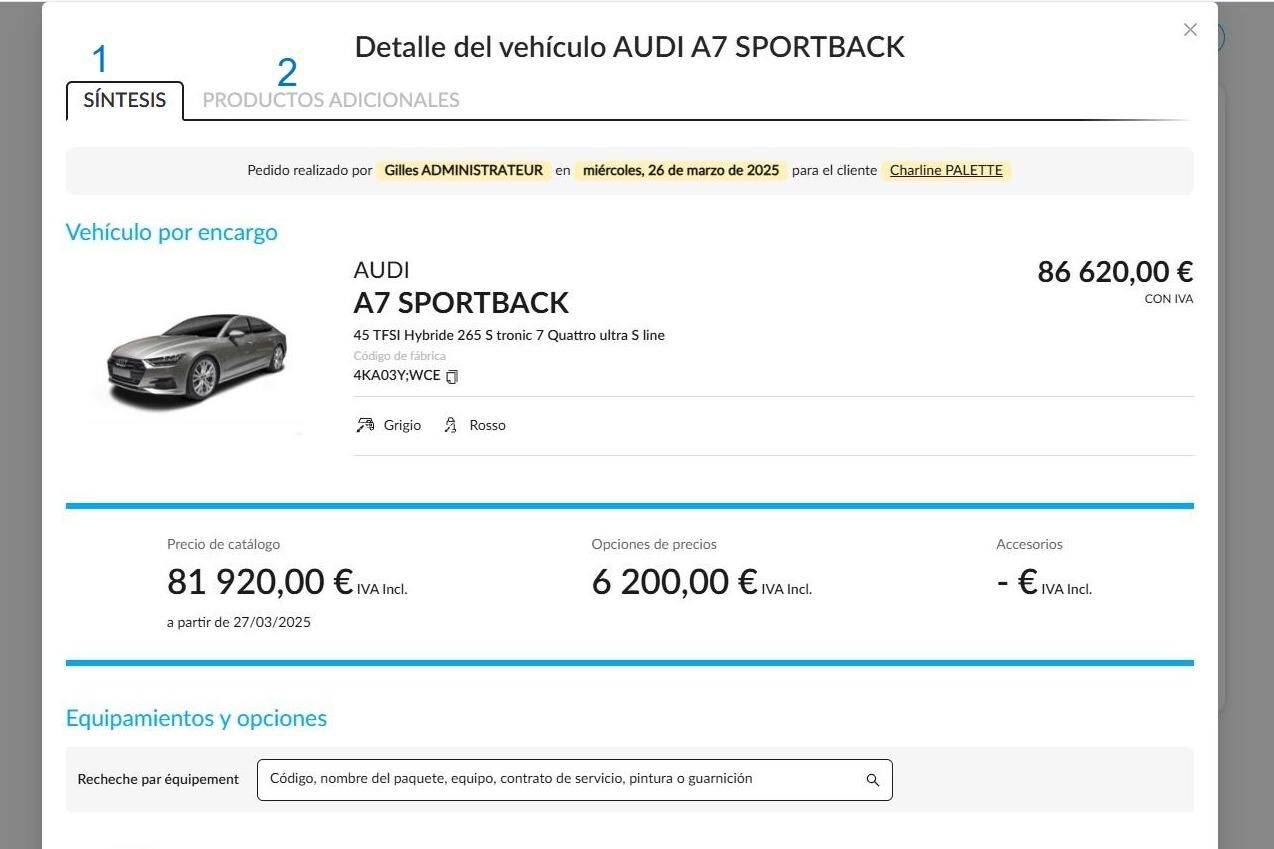
Task: Open customer Charline PALETTE link
Action: (x=946, y=170)
